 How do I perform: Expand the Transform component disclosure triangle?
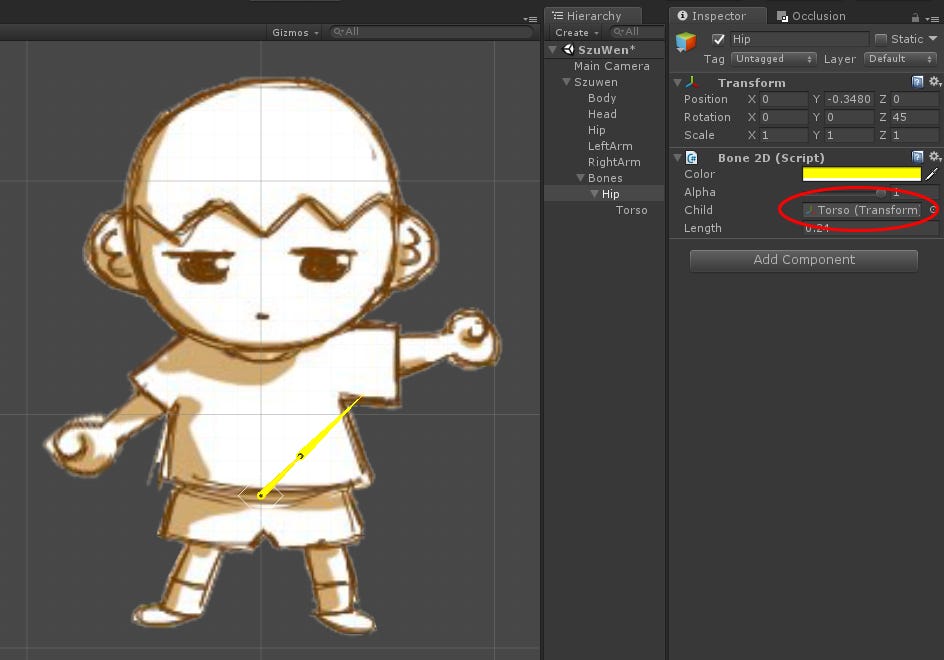677,82
